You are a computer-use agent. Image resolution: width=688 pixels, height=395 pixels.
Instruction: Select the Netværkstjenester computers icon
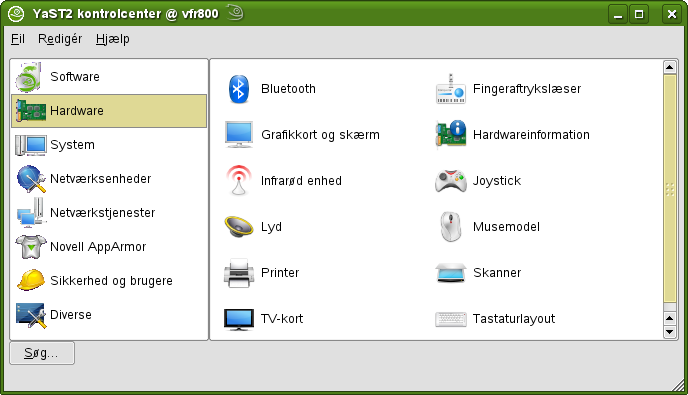point(31,212)
